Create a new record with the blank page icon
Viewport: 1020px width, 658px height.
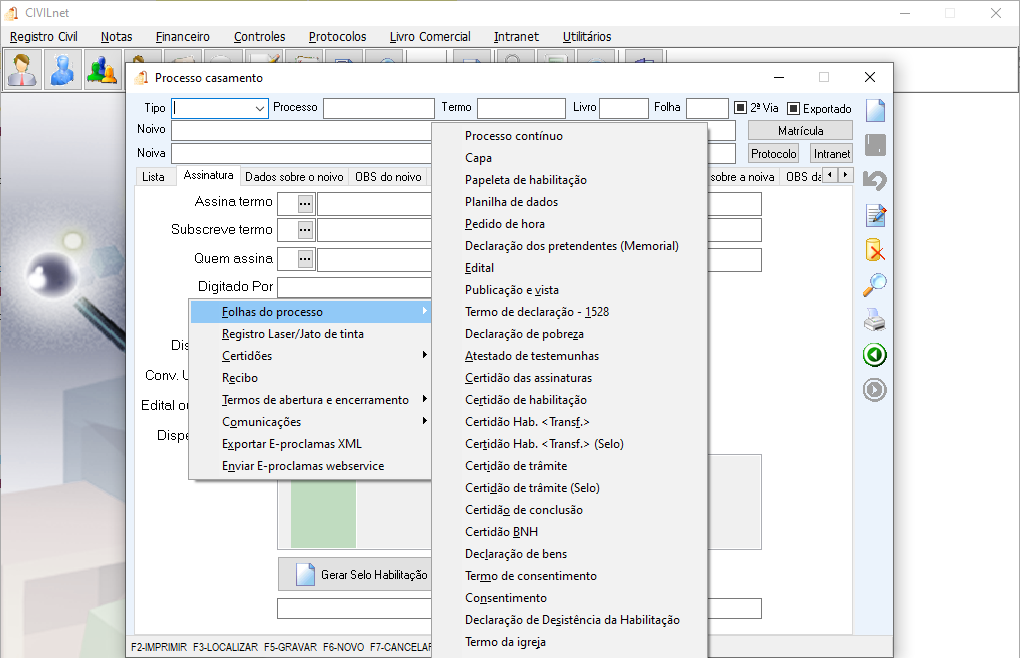tap(876, 111)
